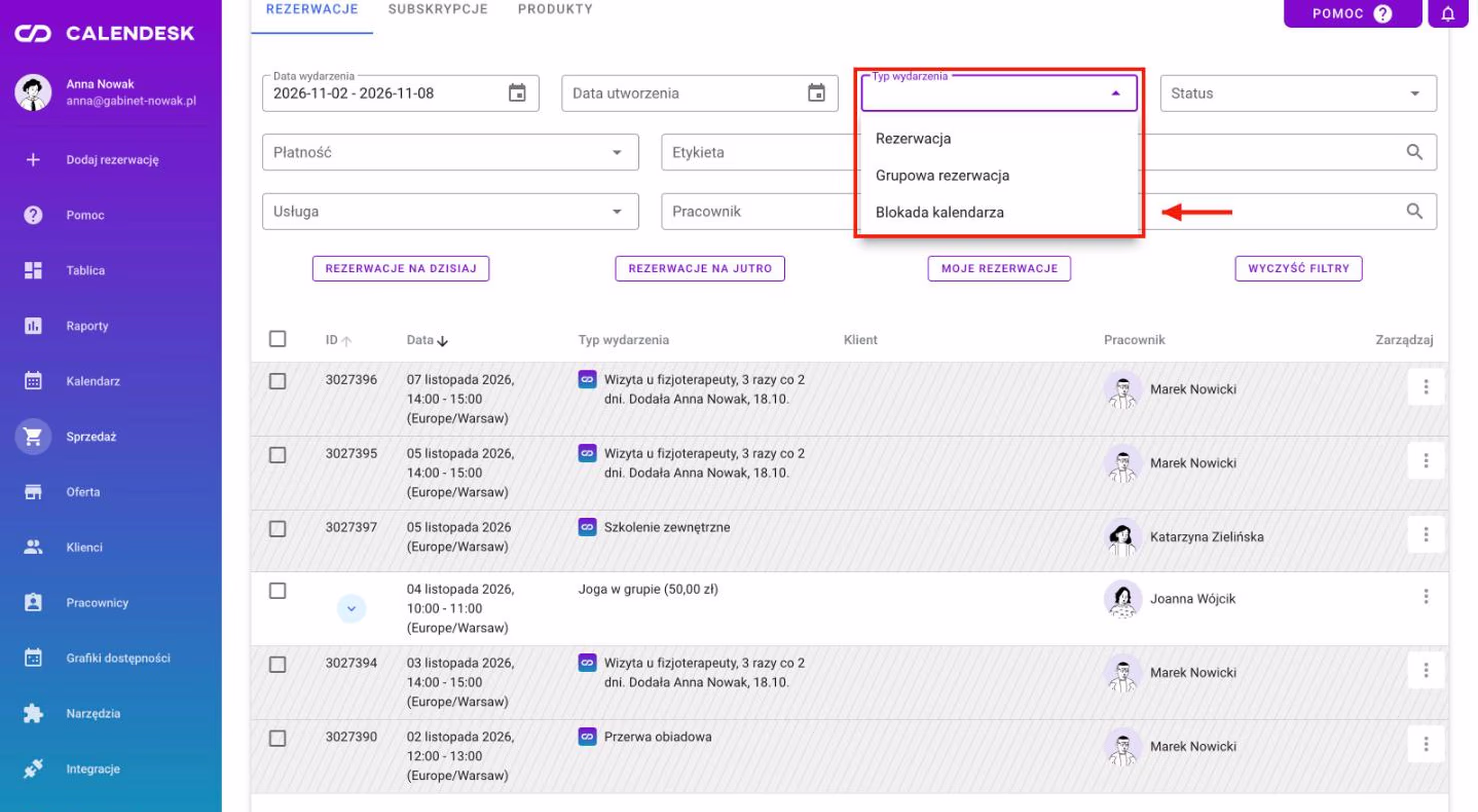Screen dimensions: 1478x812
Task: Open the Integracje plug icon
Action: pyautogui.click(x=33, y=769)
